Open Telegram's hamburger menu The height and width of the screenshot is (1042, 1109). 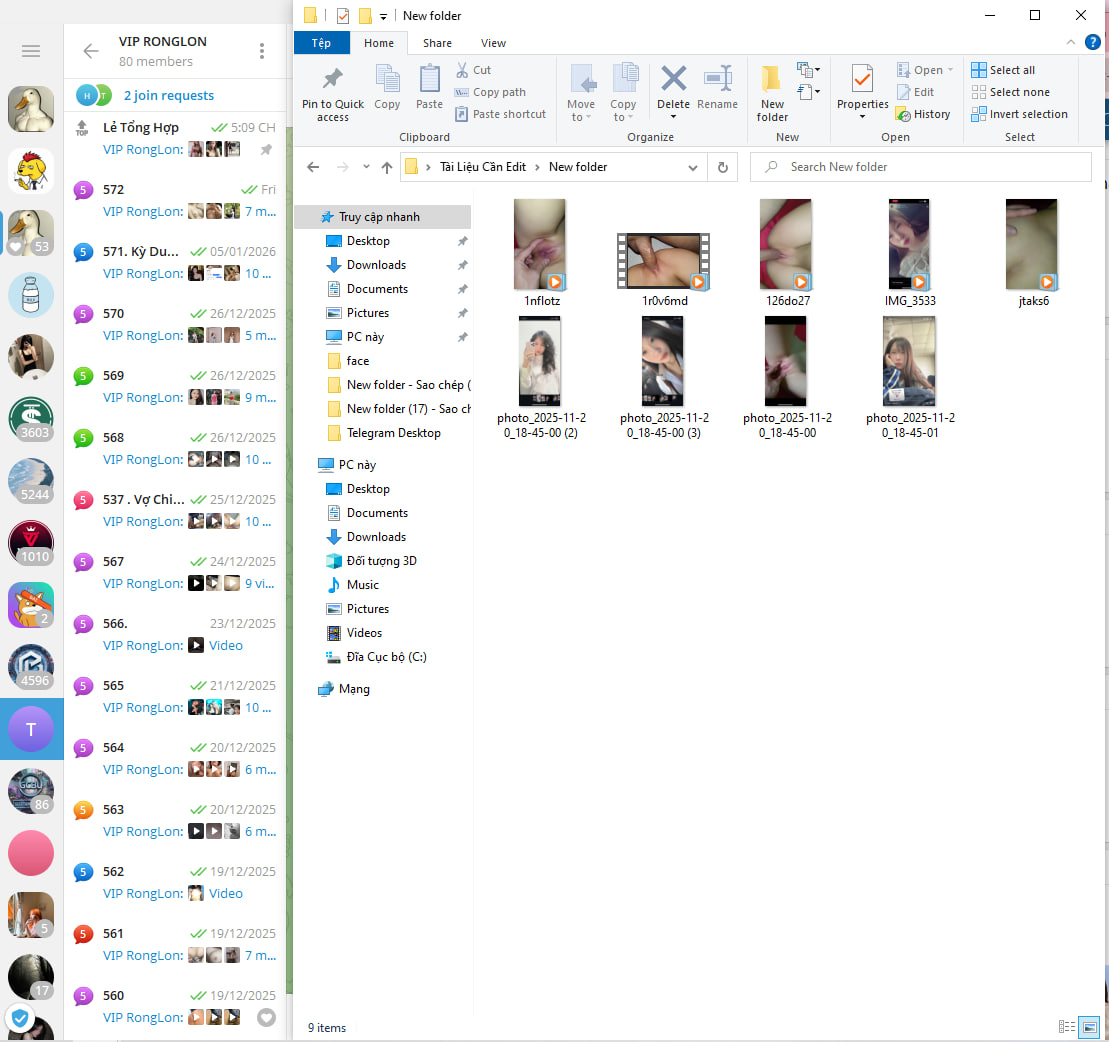(x=31, y=51)
